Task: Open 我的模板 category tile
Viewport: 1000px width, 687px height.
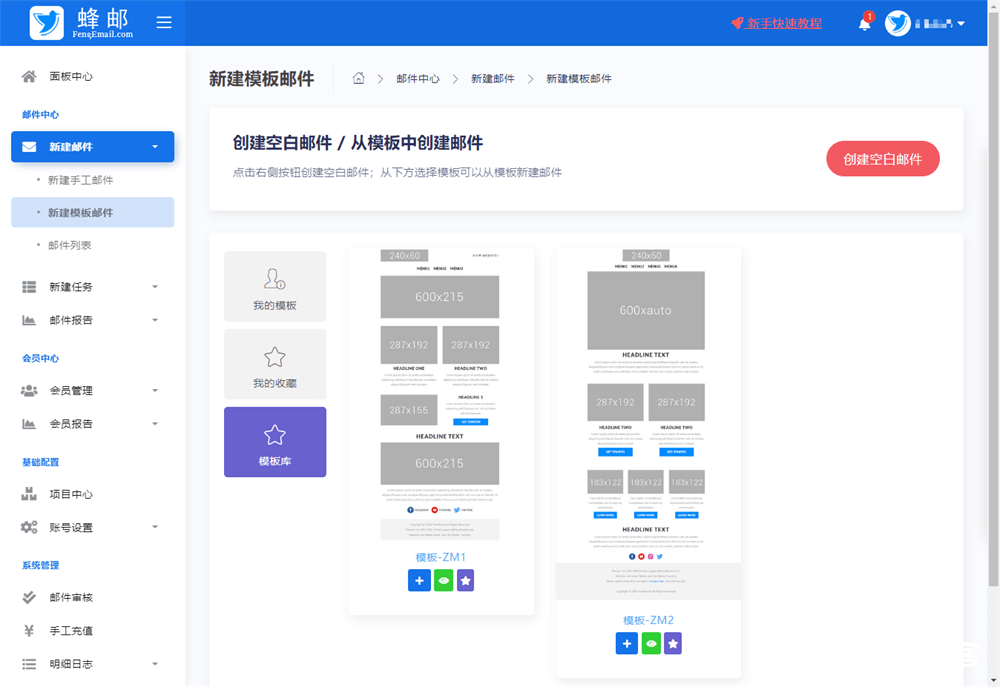Action: coord(275,286)
